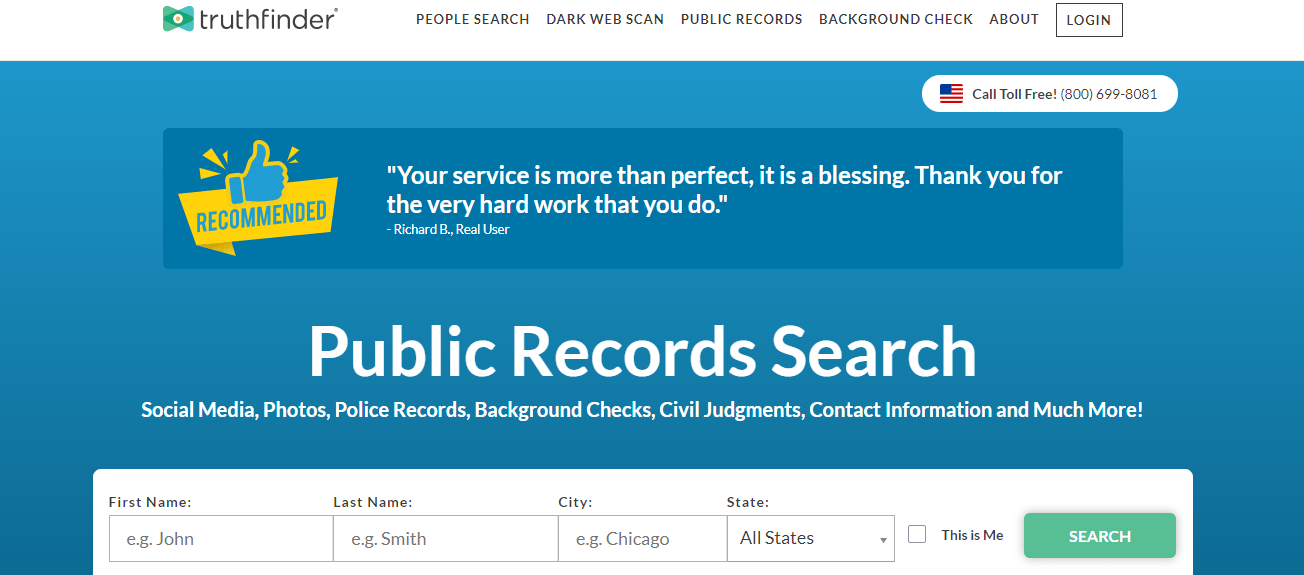
Task: Click the Social Media, Photos subtitle line
Action: click(642, 410)
